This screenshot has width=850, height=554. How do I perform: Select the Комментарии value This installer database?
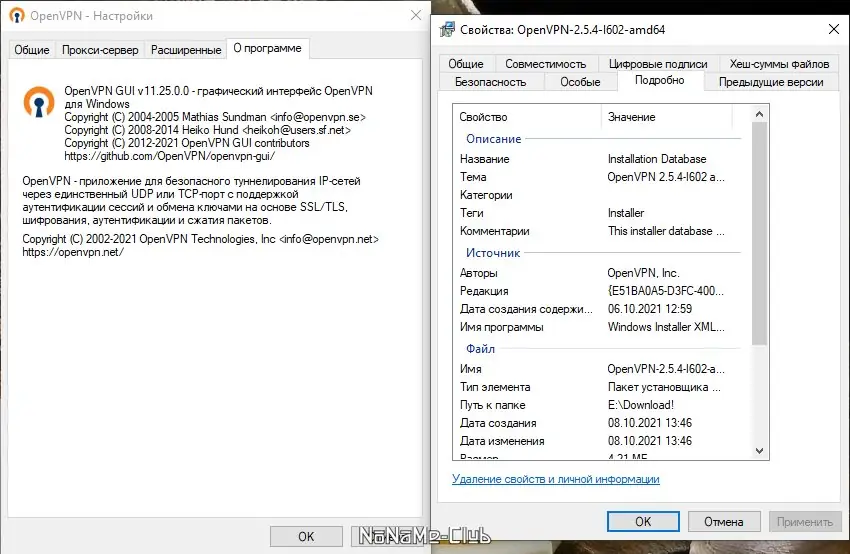666,231
